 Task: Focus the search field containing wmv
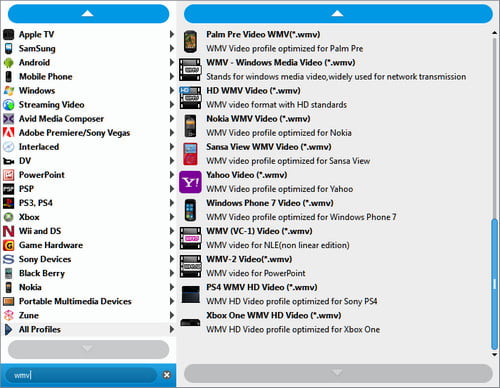pos(82,375)
